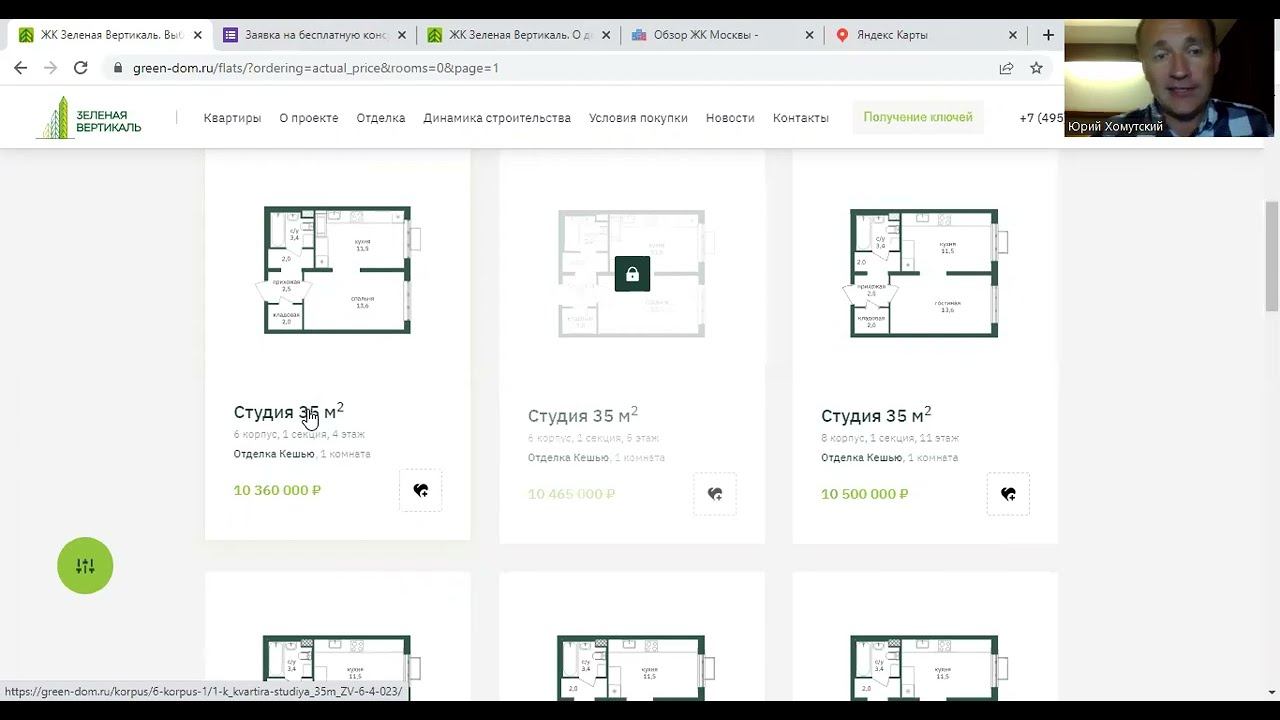Open the О проекте menu item

[309, 118]
